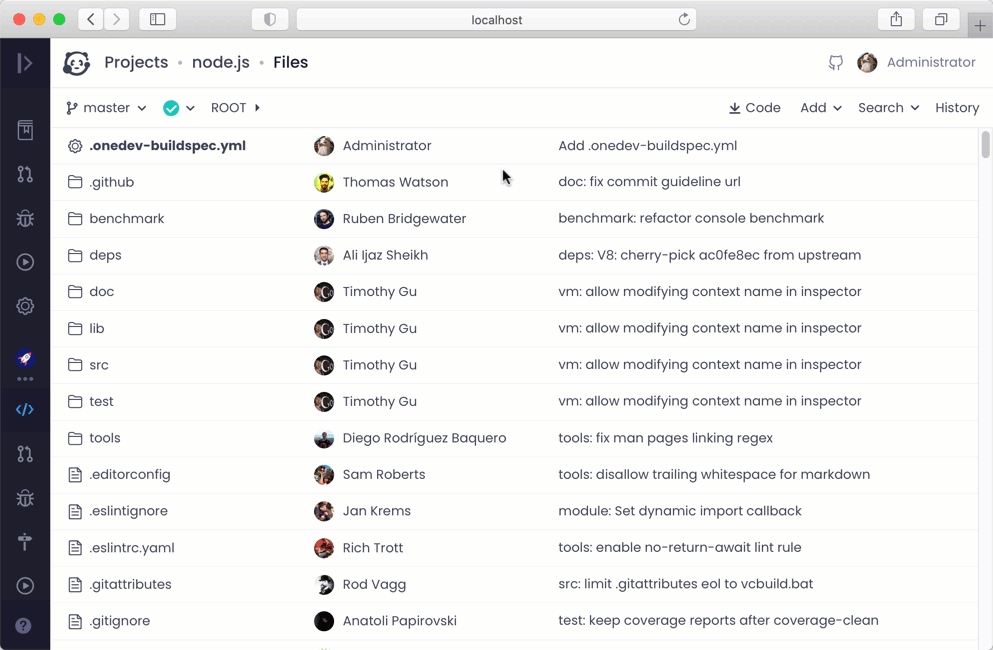Open the Add dropdown menu
993x650 pixels.
(x=821, y=108)
